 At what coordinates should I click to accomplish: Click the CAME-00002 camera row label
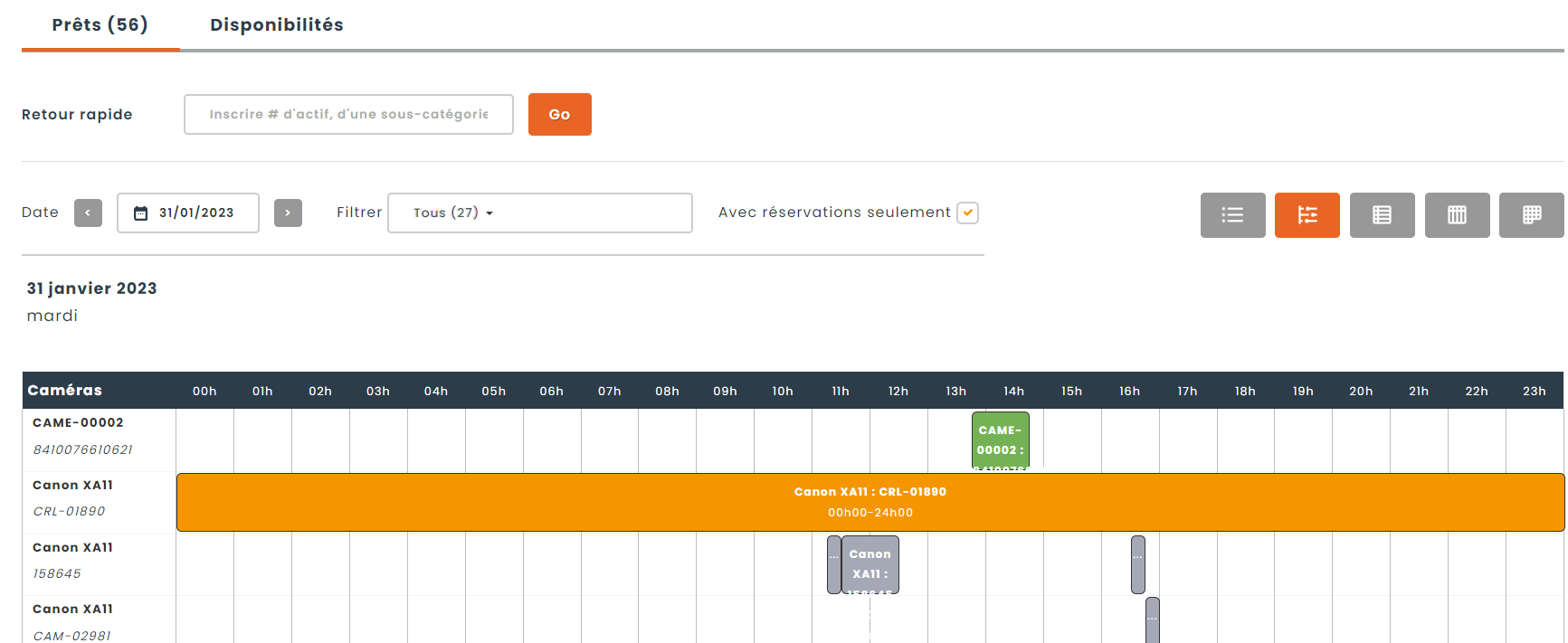pos(78,423)
